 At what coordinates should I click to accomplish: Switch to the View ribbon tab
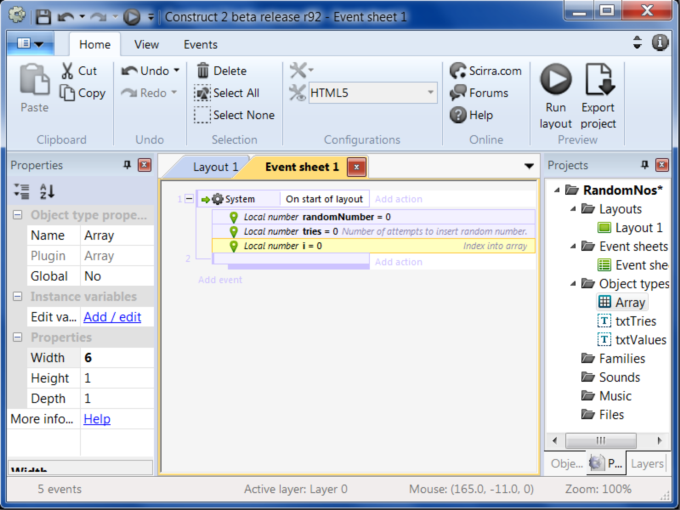(x=147, y=45)
